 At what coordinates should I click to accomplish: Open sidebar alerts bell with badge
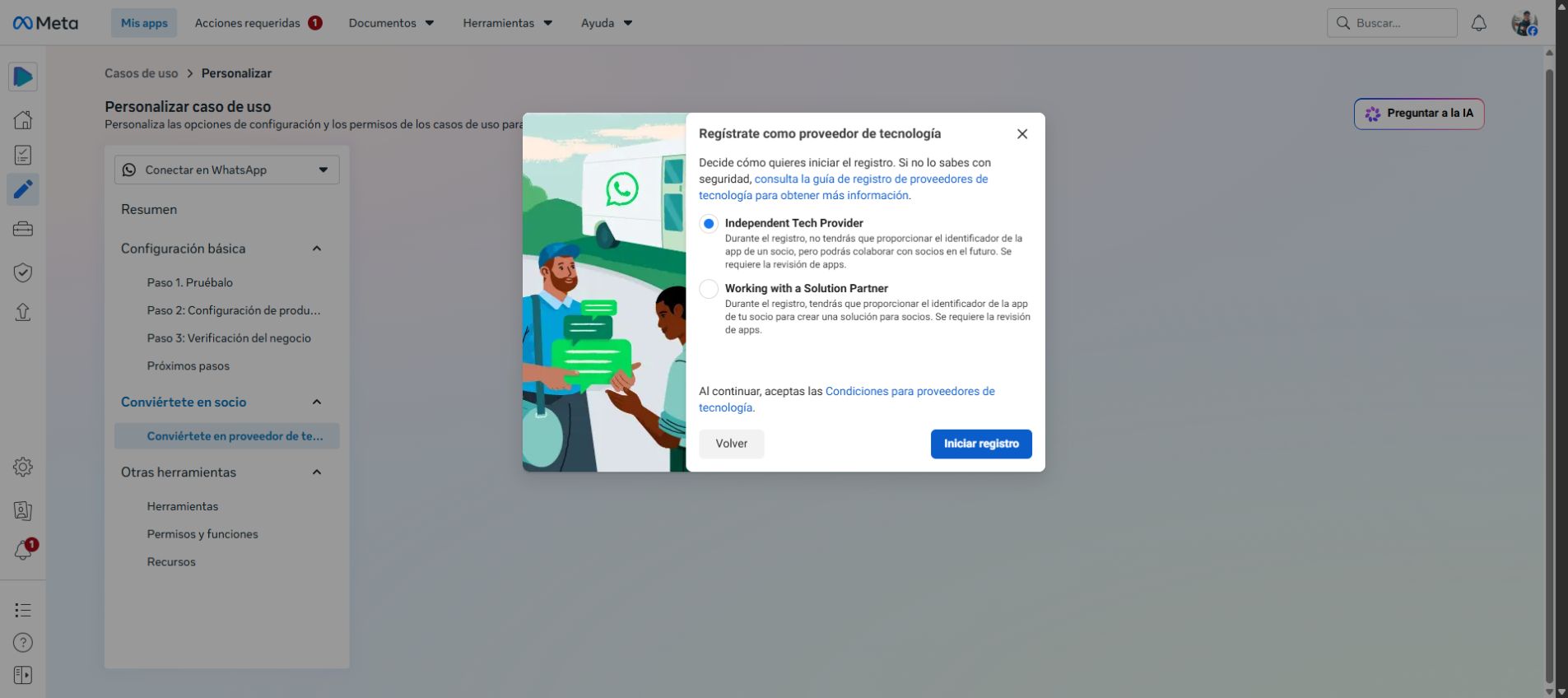click(24, 549)
